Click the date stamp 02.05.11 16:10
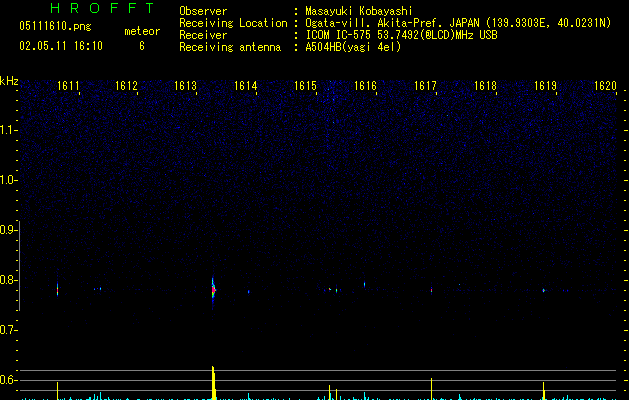 [x=61, y=46]
